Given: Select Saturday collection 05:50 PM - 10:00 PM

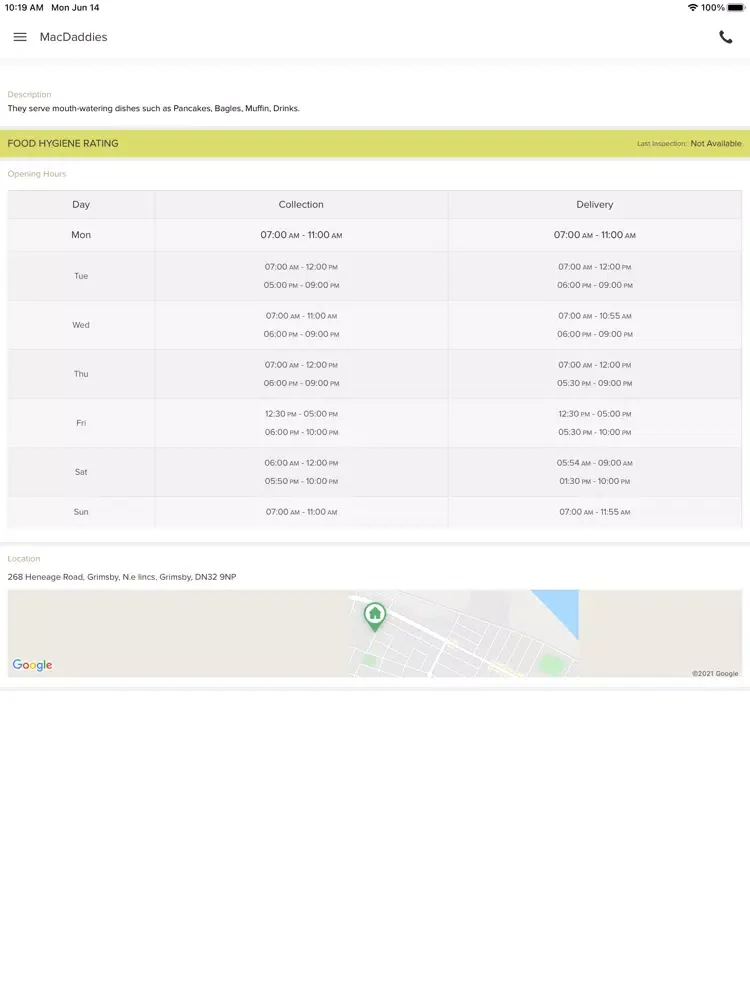Looking at the screenshot, I should coord(301,482).
